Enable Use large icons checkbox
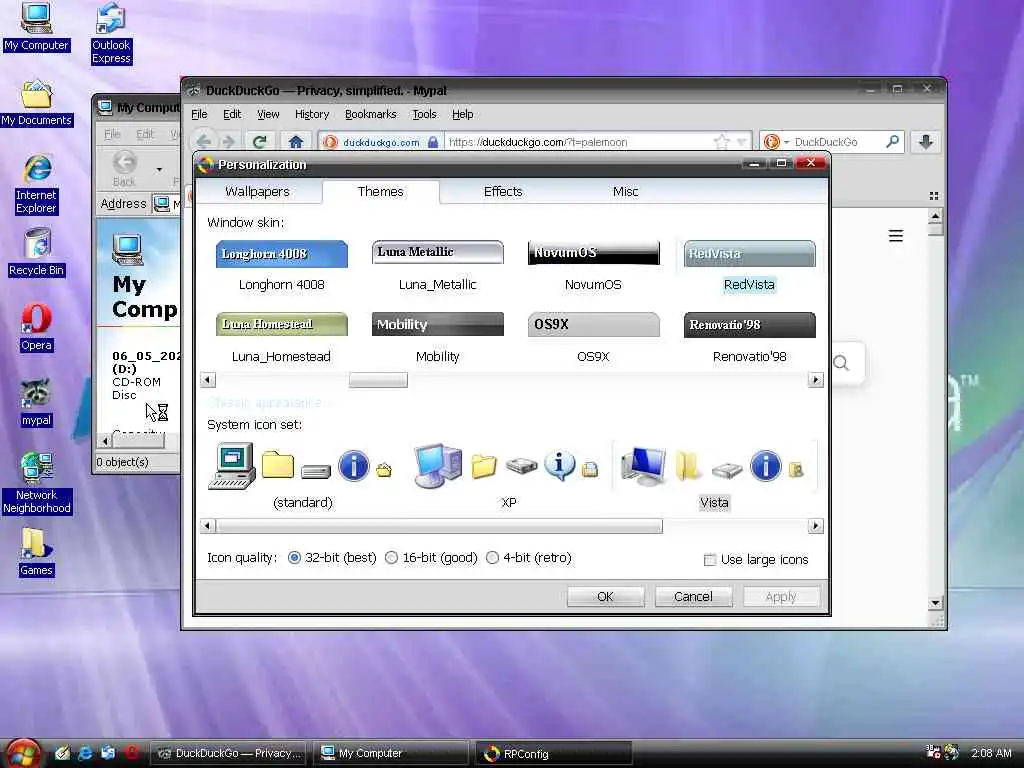This screenshot has height=768, width=1024. pos(709,560)
